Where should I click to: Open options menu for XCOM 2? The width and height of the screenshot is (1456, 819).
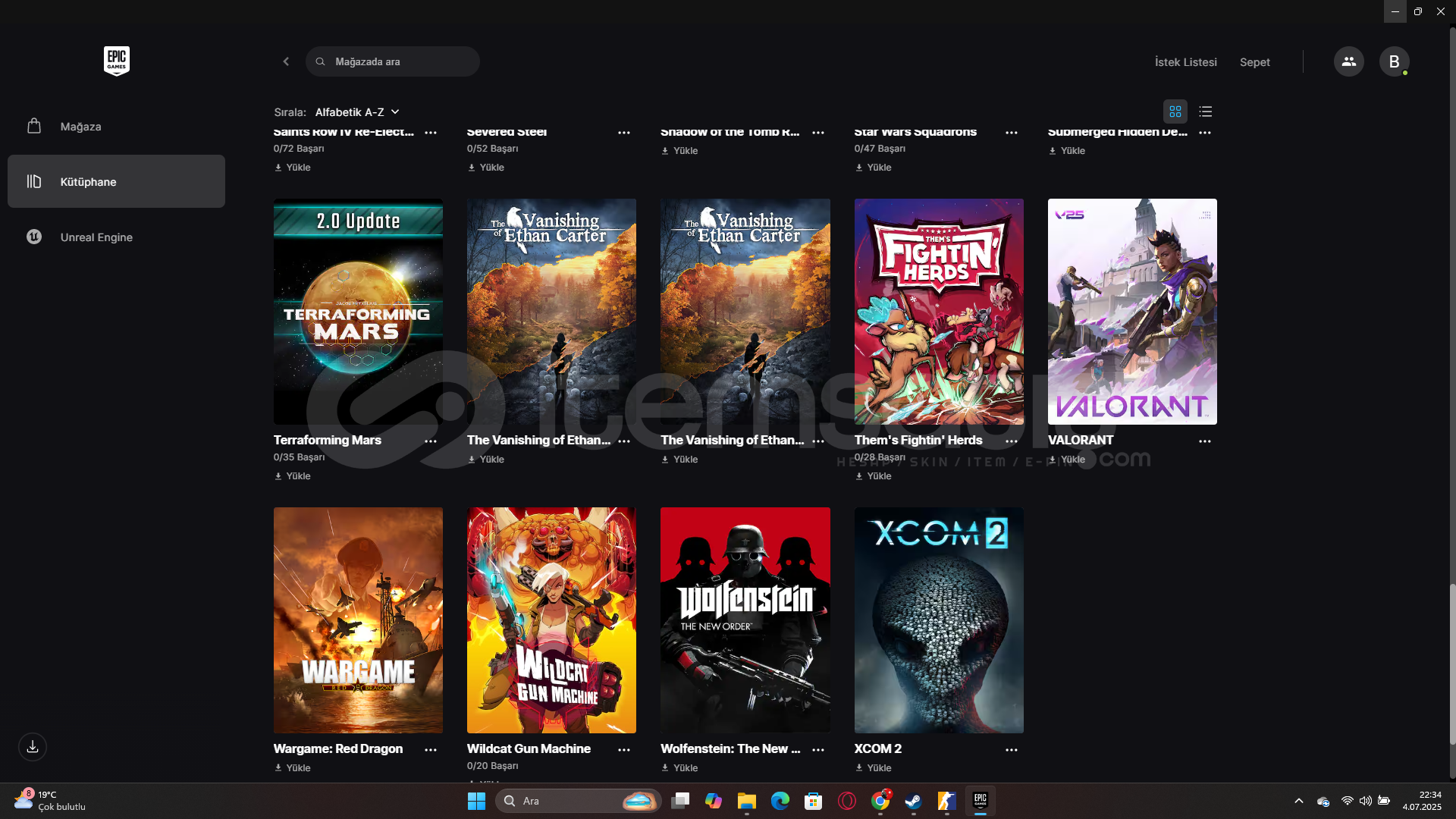[1012, 749]
